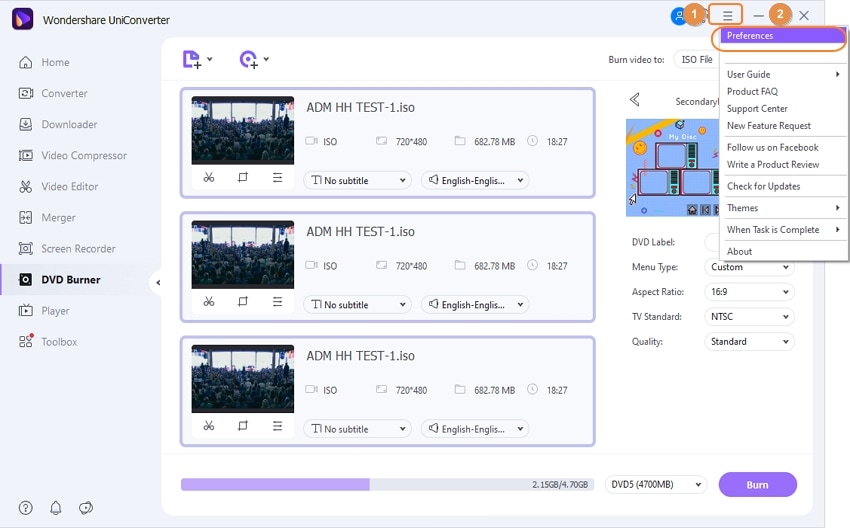Open the Quality Standard dropdown
Viewport: 850px width, 528px height.
tap(749, 342)
